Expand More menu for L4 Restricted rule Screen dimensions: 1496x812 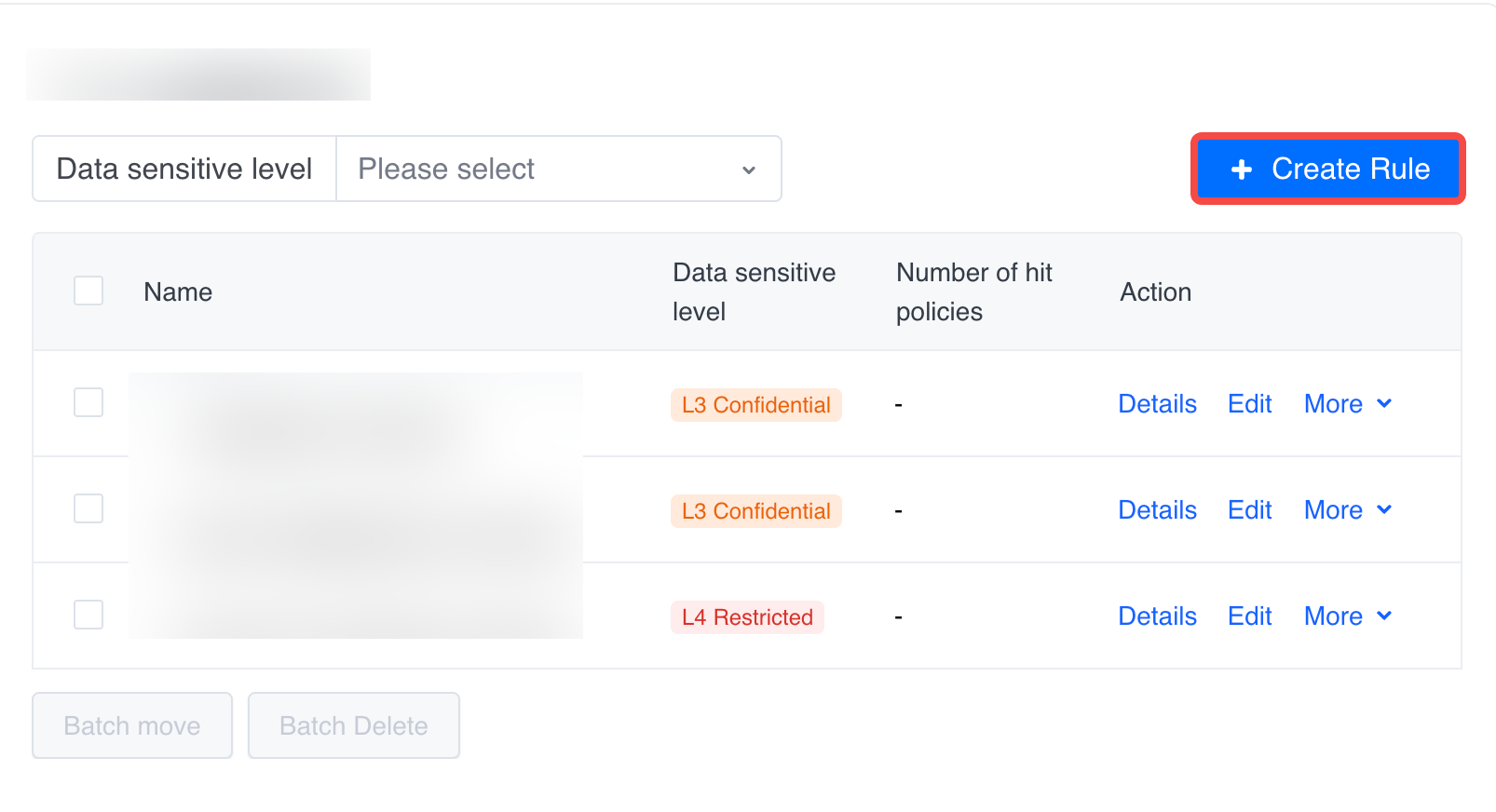click(1347, 616)
